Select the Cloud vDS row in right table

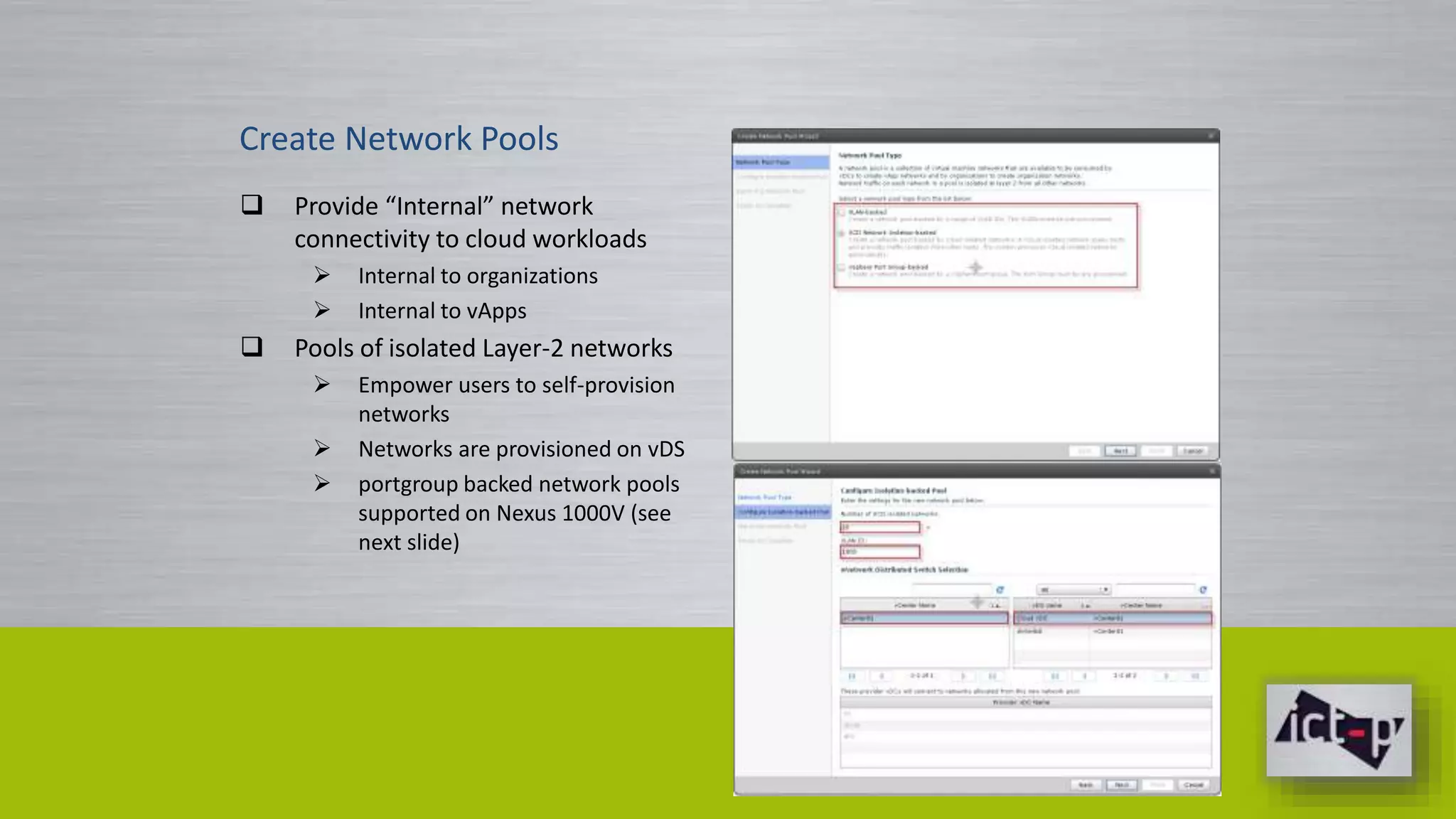1113,619
